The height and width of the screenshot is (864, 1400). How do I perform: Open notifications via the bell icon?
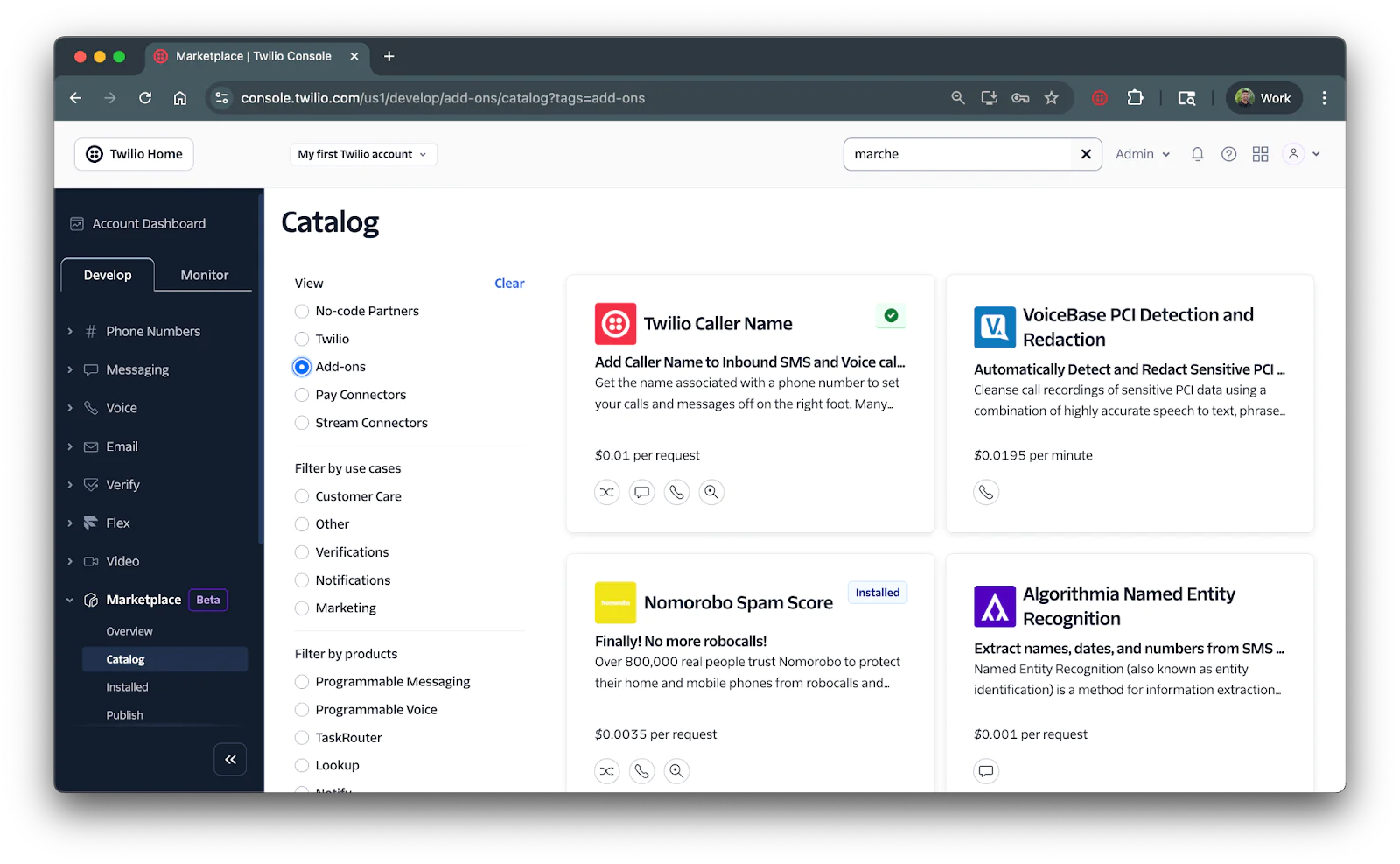pyautogui.click(x=1196, y=153)
